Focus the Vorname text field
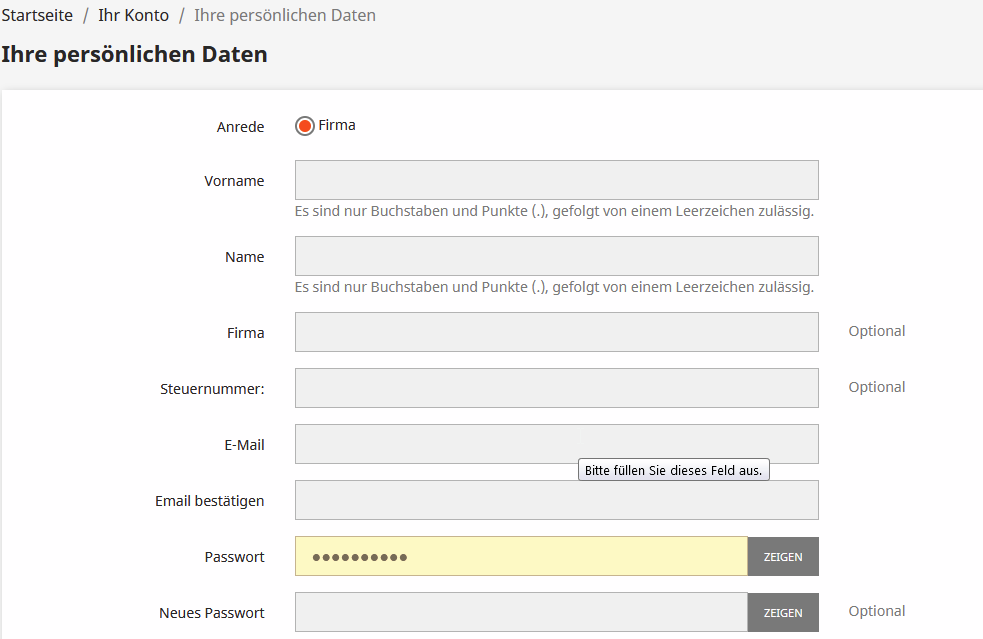The image size is (983, 639). 556,180
